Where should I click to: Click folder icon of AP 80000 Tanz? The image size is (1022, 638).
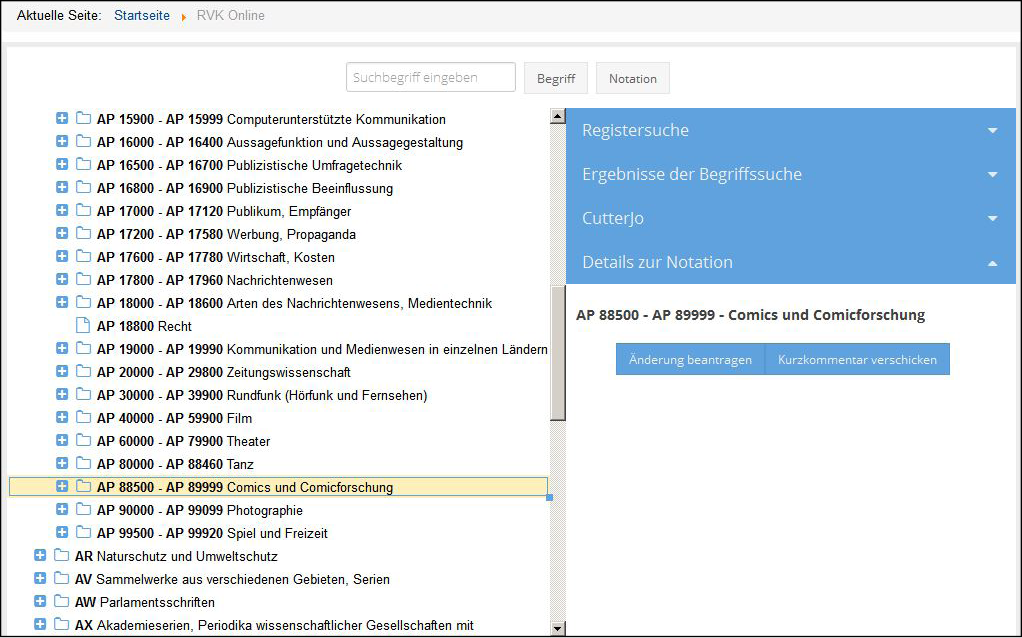click(83, 463)
